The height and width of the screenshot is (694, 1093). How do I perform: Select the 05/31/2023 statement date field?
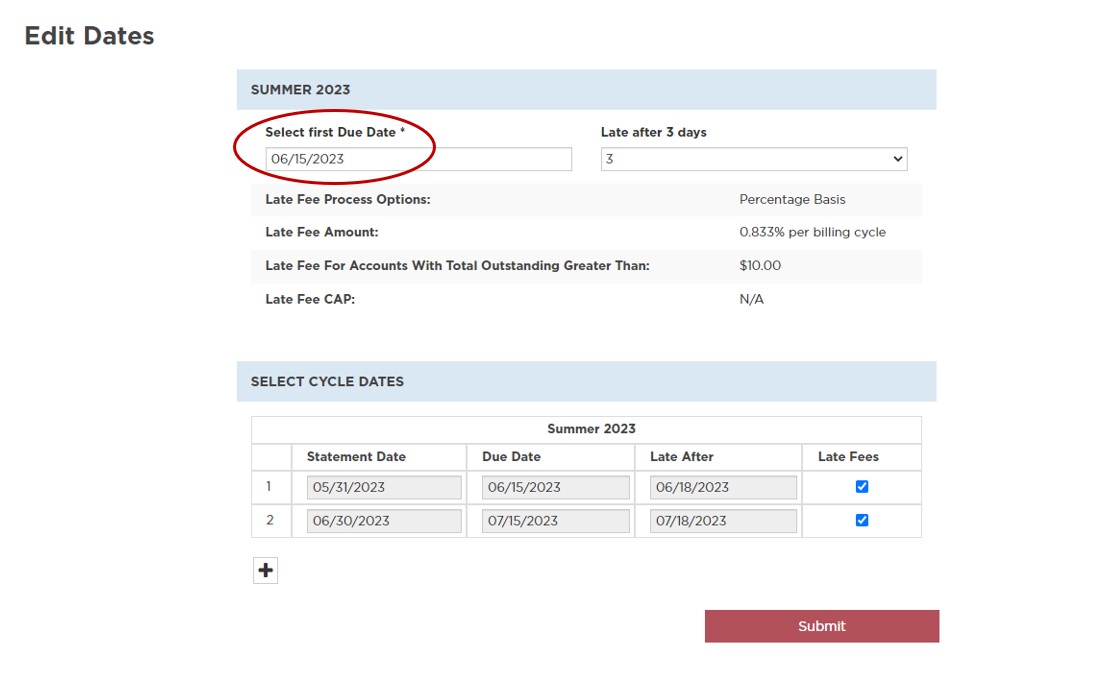pos(384,488)
